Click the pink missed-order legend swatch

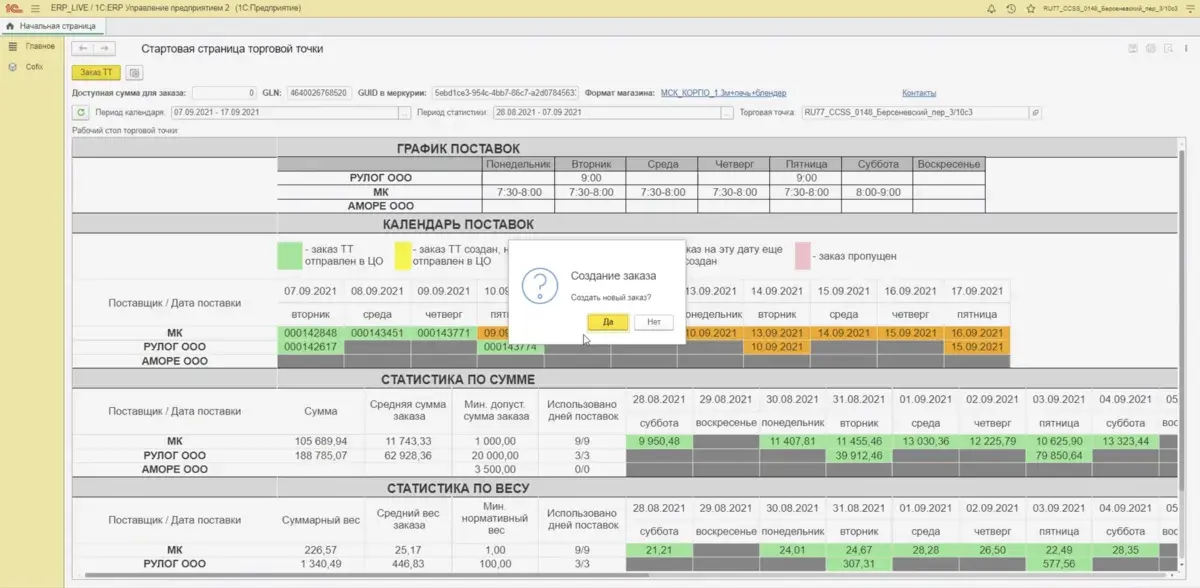click(x=802, y=255)
